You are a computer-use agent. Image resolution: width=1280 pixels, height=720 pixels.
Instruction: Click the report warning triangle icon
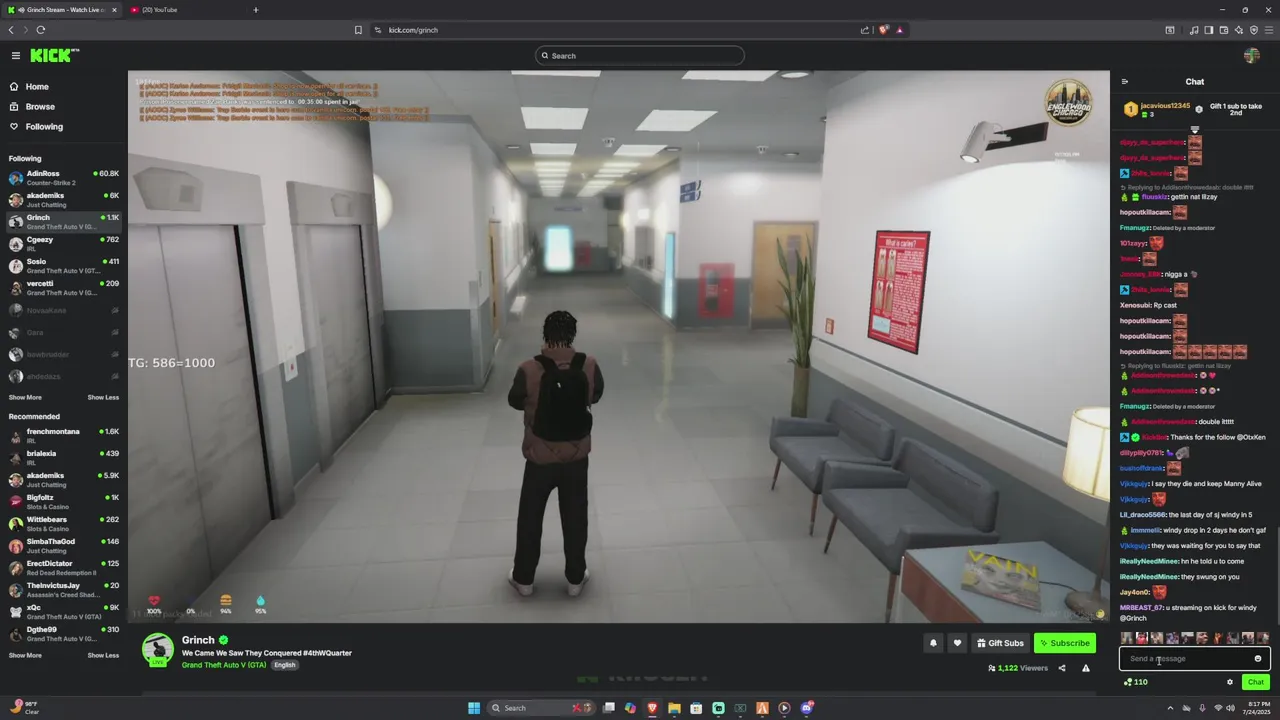pos(1086,668)
